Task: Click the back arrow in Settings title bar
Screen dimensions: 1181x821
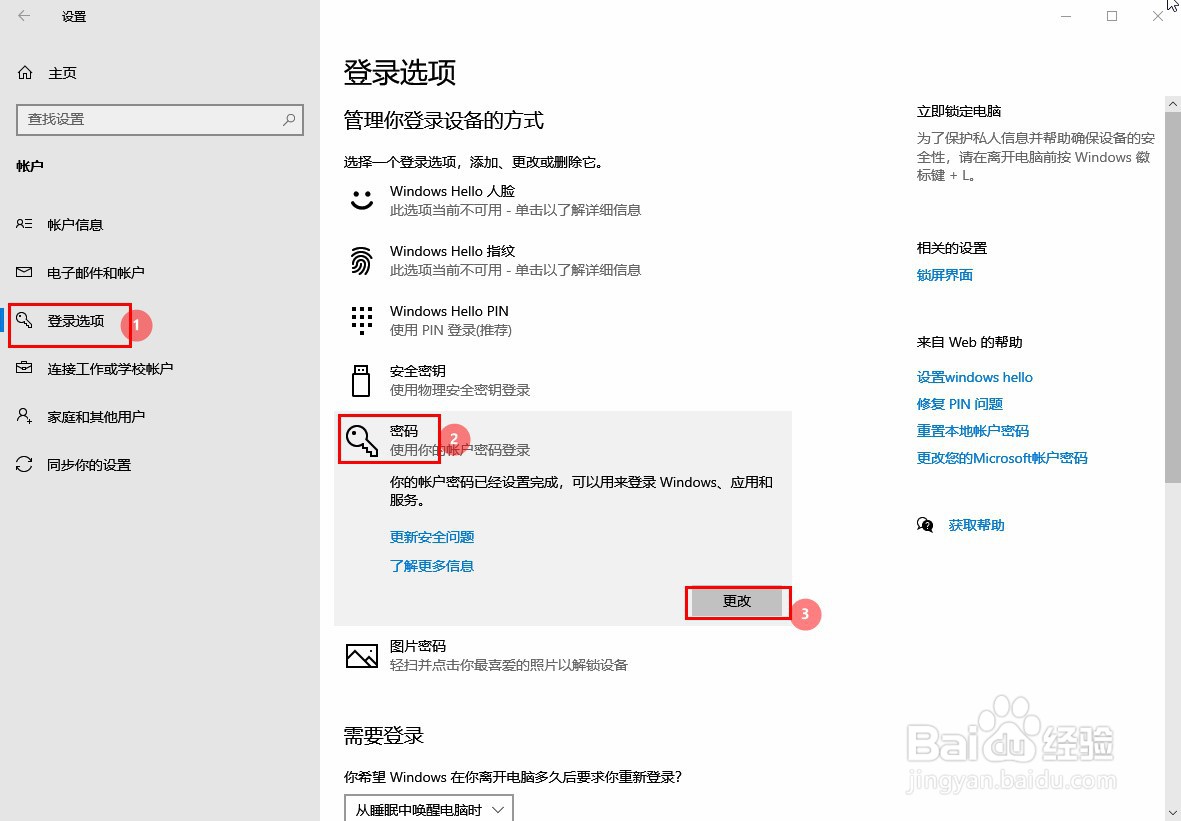Action: tap(24, 16)
